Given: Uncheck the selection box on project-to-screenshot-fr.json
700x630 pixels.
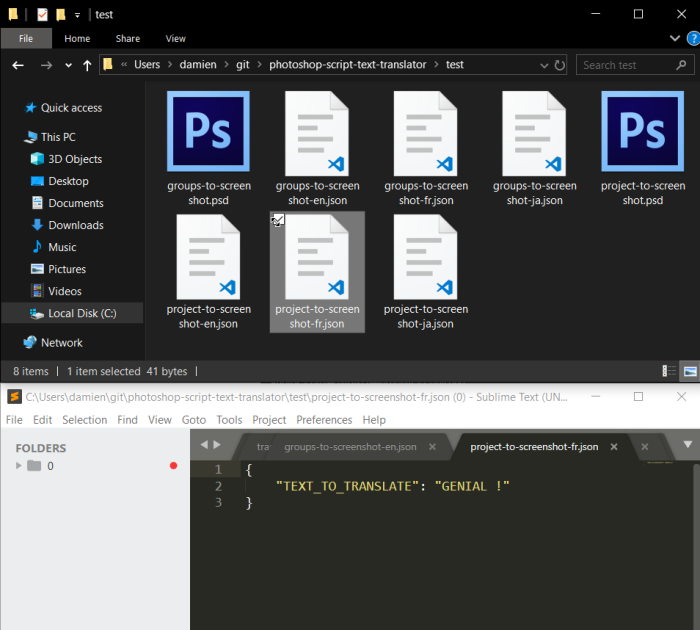Looking at the screenshot, I should coord(278,220).
